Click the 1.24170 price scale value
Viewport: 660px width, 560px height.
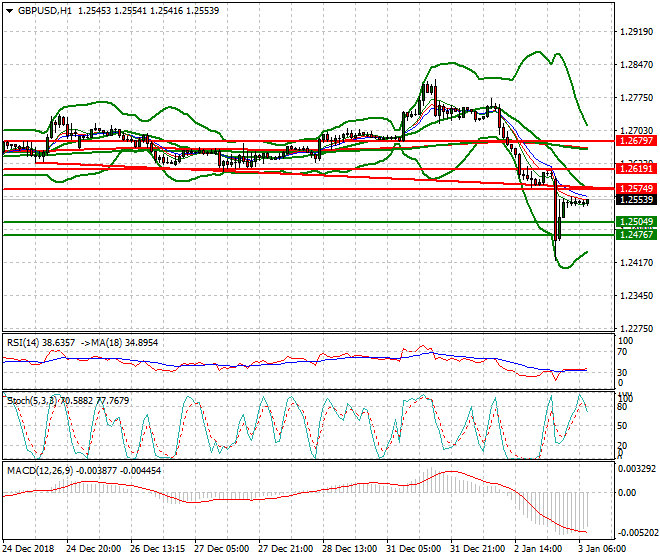click(636, 263)
